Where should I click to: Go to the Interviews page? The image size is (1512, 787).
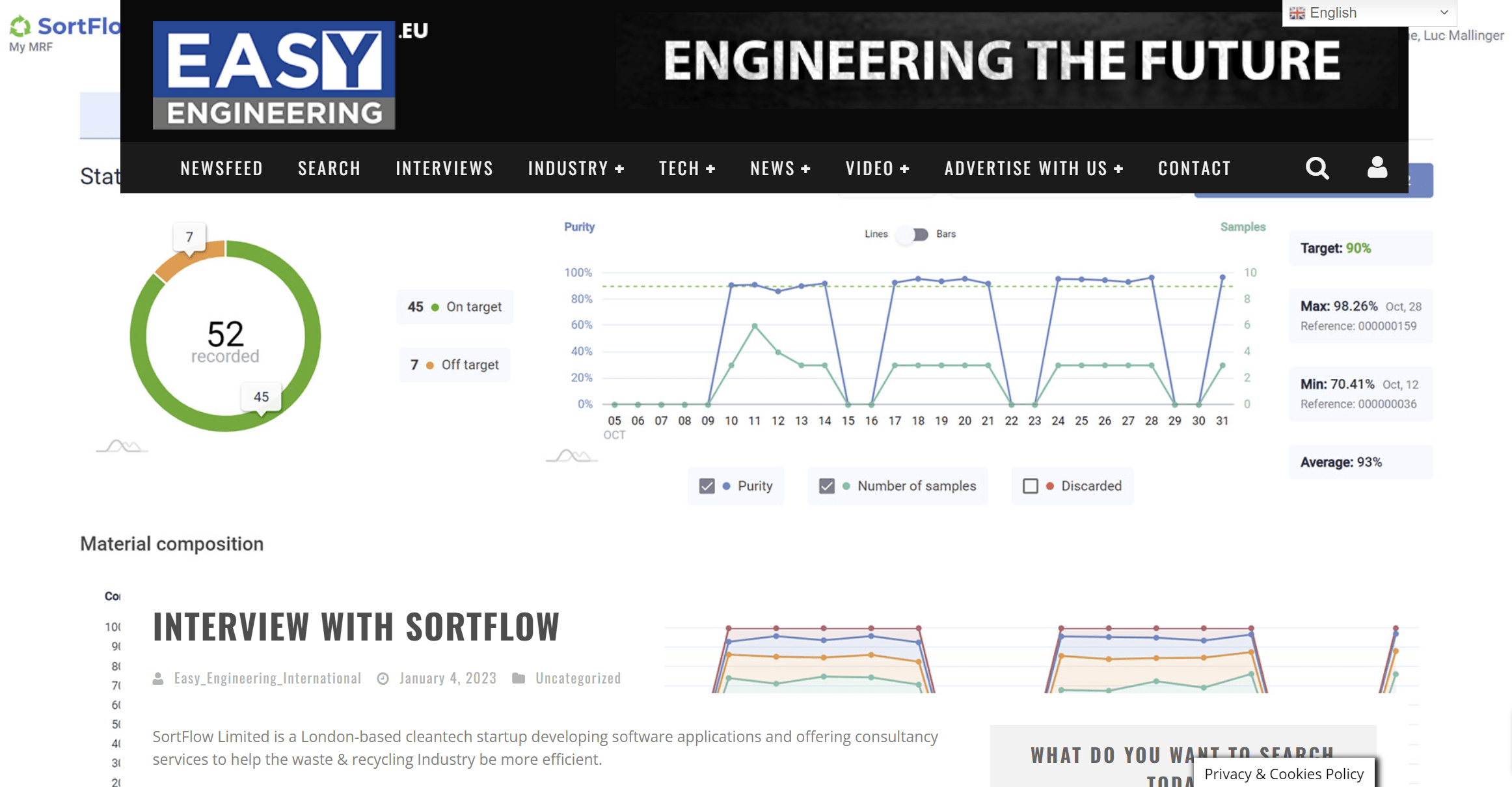444,168
